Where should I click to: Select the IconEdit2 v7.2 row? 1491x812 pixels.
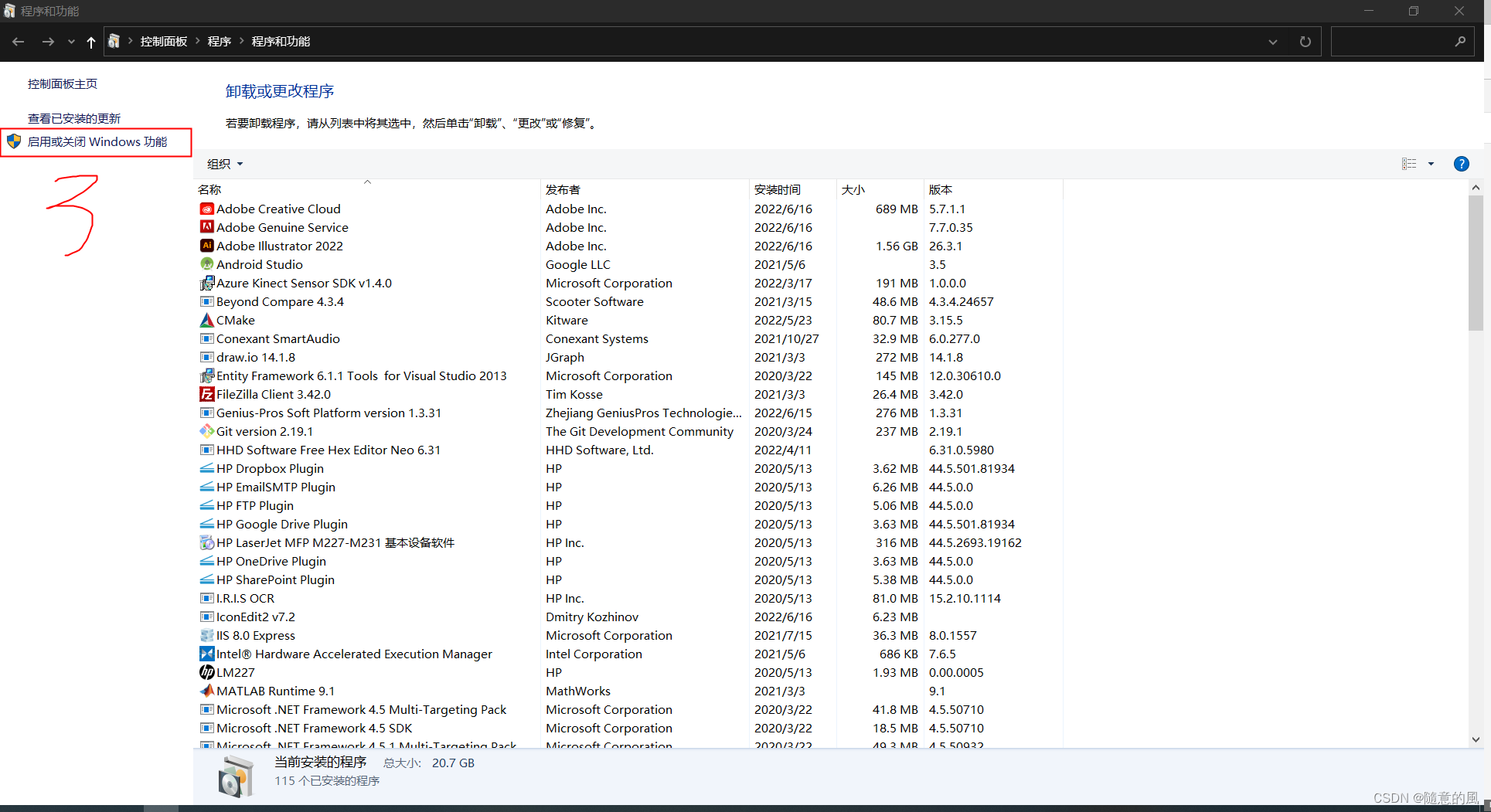pyautogui.click(x=628, y=617)
